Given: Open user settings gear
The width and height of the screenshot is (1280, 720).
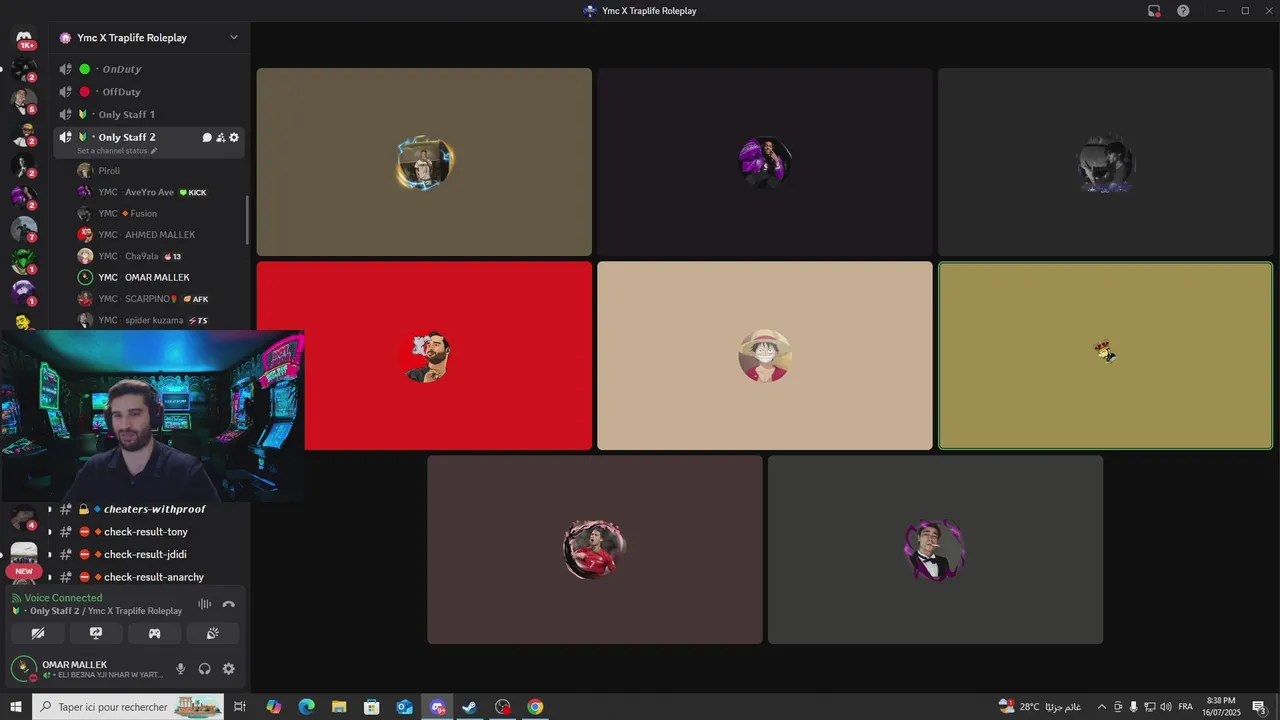Looking at the screenshot, I should coord(229,669).
